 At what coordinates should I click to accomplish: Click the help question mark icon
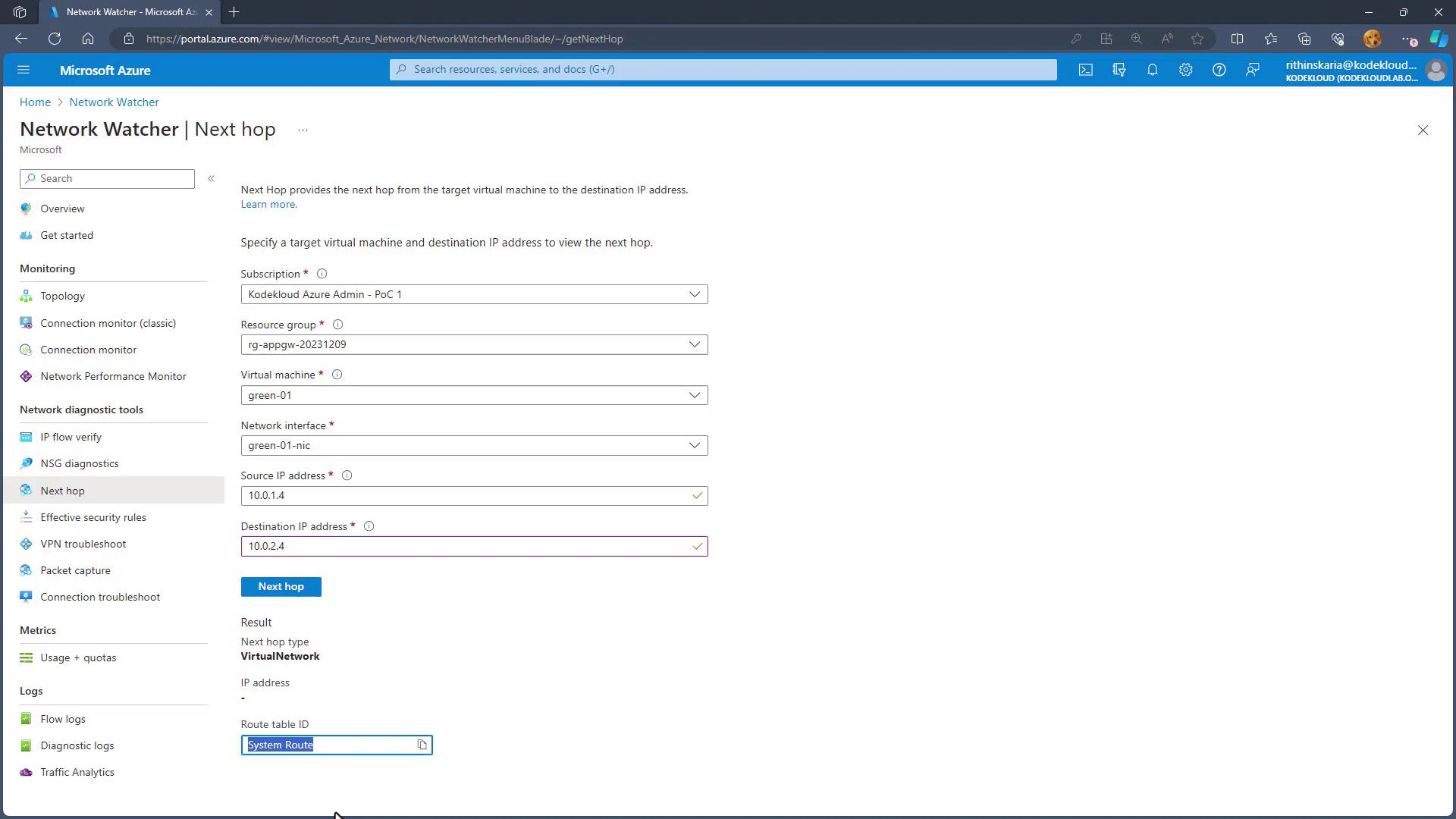(x=1219, y=70)
